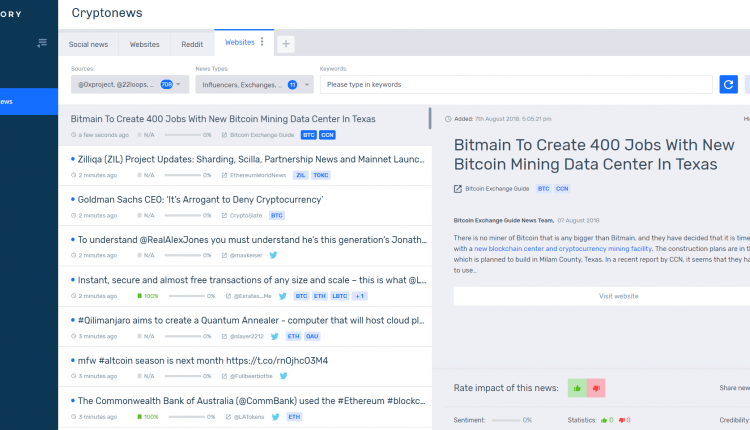Open The Commonwealth Bank of Australia item
Viewport: 750px width, 430px height.
251,401
